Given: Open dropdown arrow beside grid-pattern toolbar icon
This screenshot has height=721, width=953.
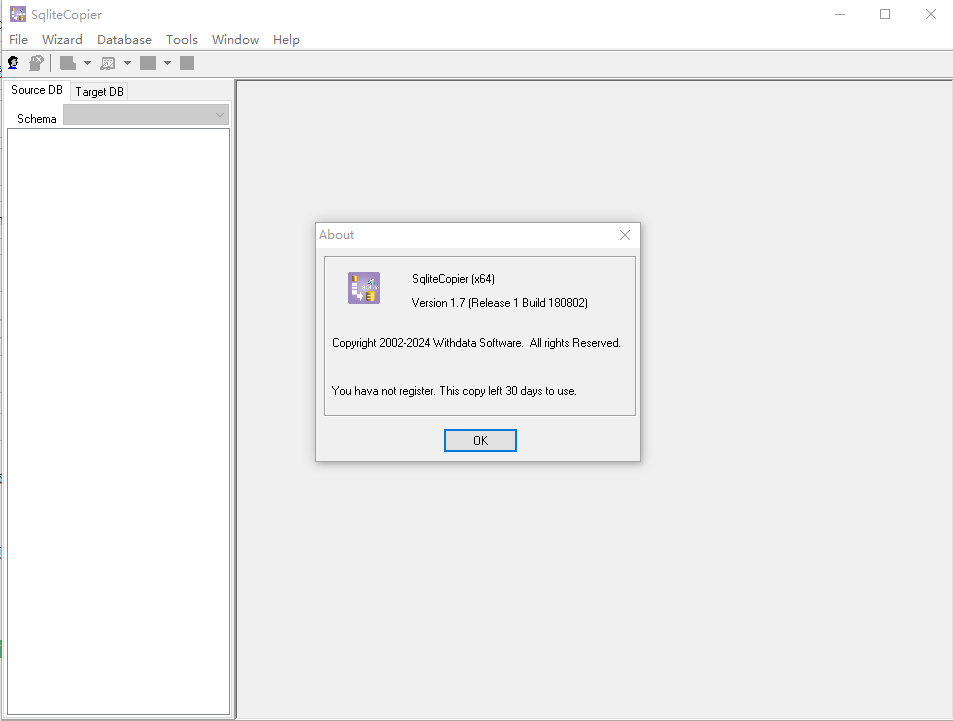Looking at the screenshot, I should click(127, 63).
